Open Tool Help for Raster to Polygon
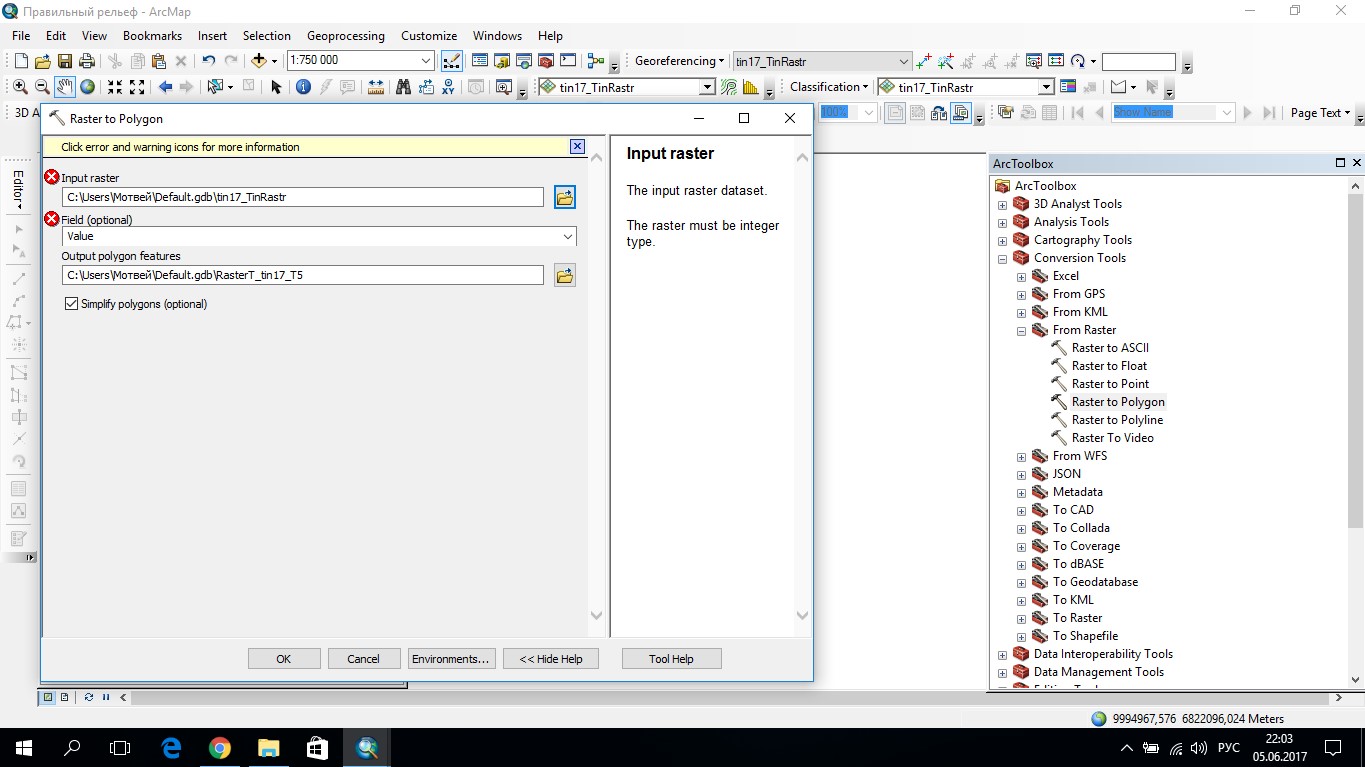1365x767 pixels. click(x=671, y=658)
